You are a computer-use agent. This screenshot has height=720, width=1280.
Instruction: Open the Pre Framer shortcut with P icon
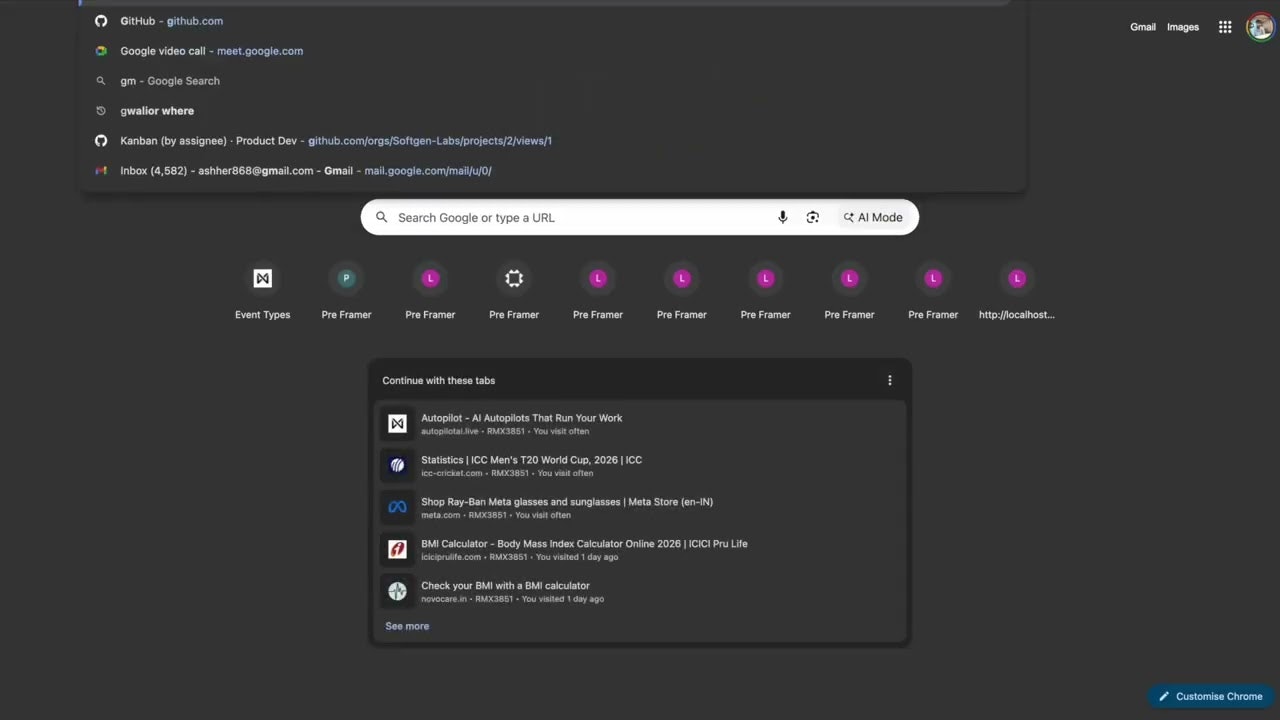coord(346,291)
